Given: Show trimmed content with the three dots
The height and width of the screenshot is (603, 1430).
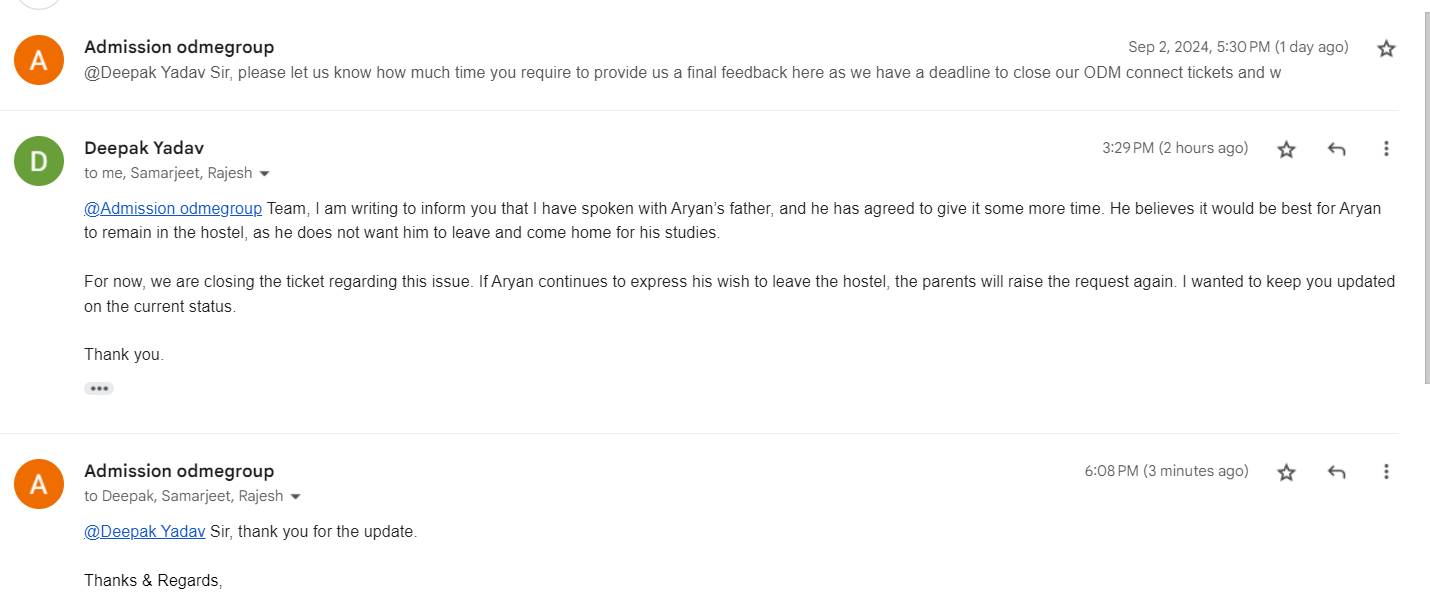Looking at the screenshot, I should (x=98, y=388).
